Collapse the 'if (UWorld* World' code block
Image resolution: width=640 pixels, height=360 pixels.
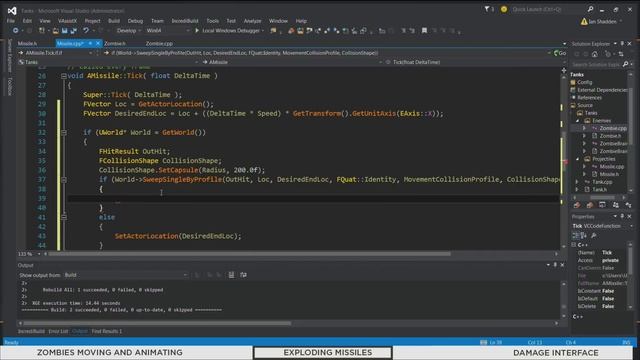64,132
